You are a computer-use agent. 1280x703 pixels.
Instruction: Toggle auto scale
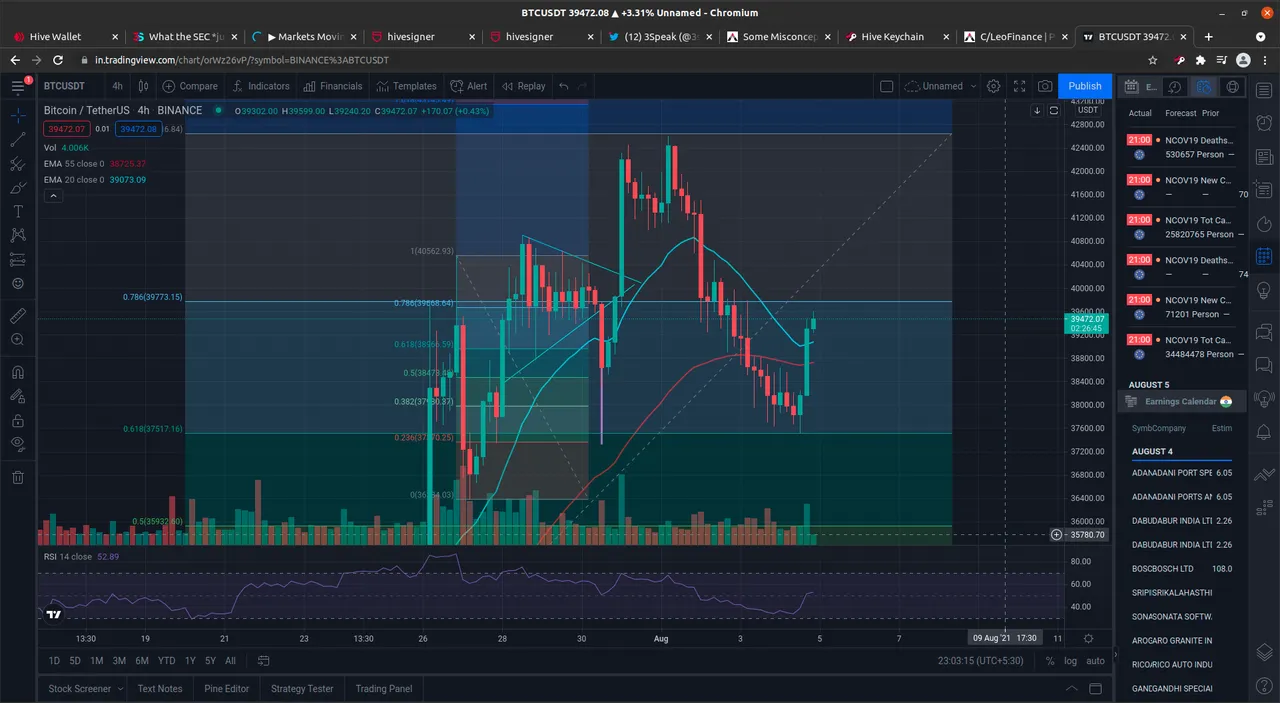tap(1096, 660)
